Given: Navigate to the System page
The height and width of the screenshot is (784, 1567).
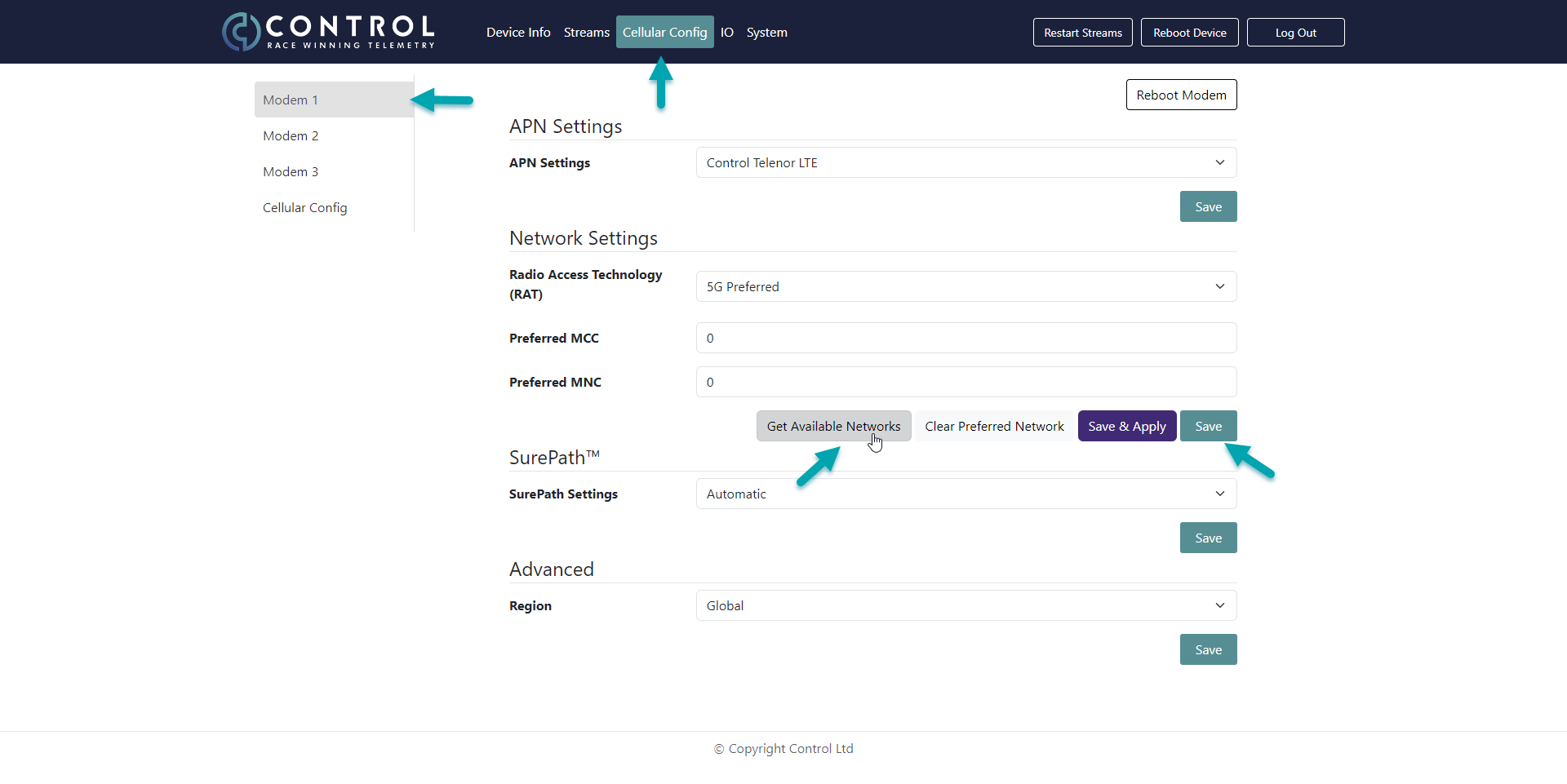Looking at the screenshot, I should tap(766, 33).
